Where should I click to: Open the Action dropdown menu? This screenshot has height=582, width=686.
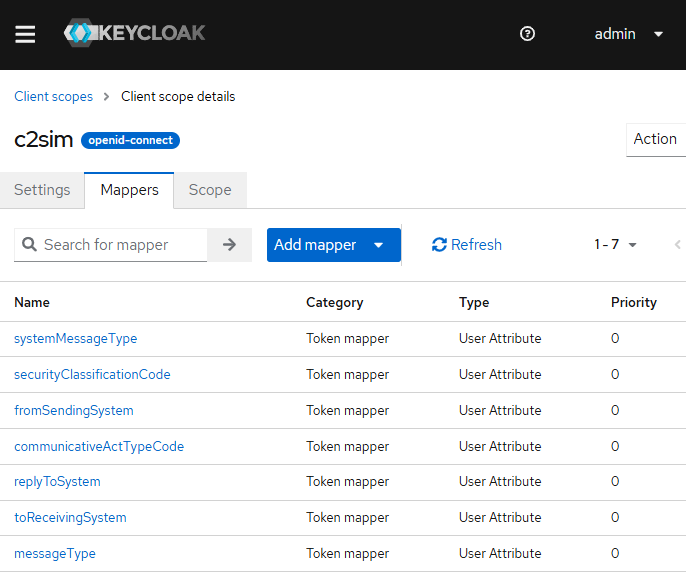(655, 139)
